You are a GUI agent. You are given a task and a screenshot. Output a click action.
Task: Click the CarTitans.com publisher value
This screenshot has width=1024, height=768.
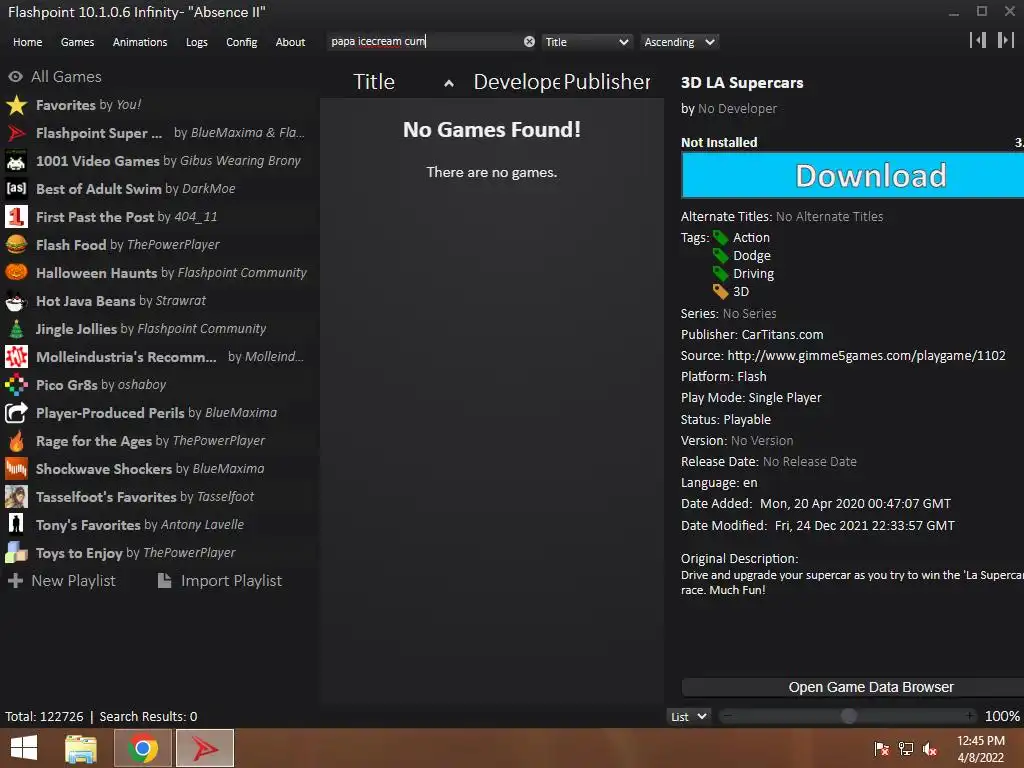782,334
